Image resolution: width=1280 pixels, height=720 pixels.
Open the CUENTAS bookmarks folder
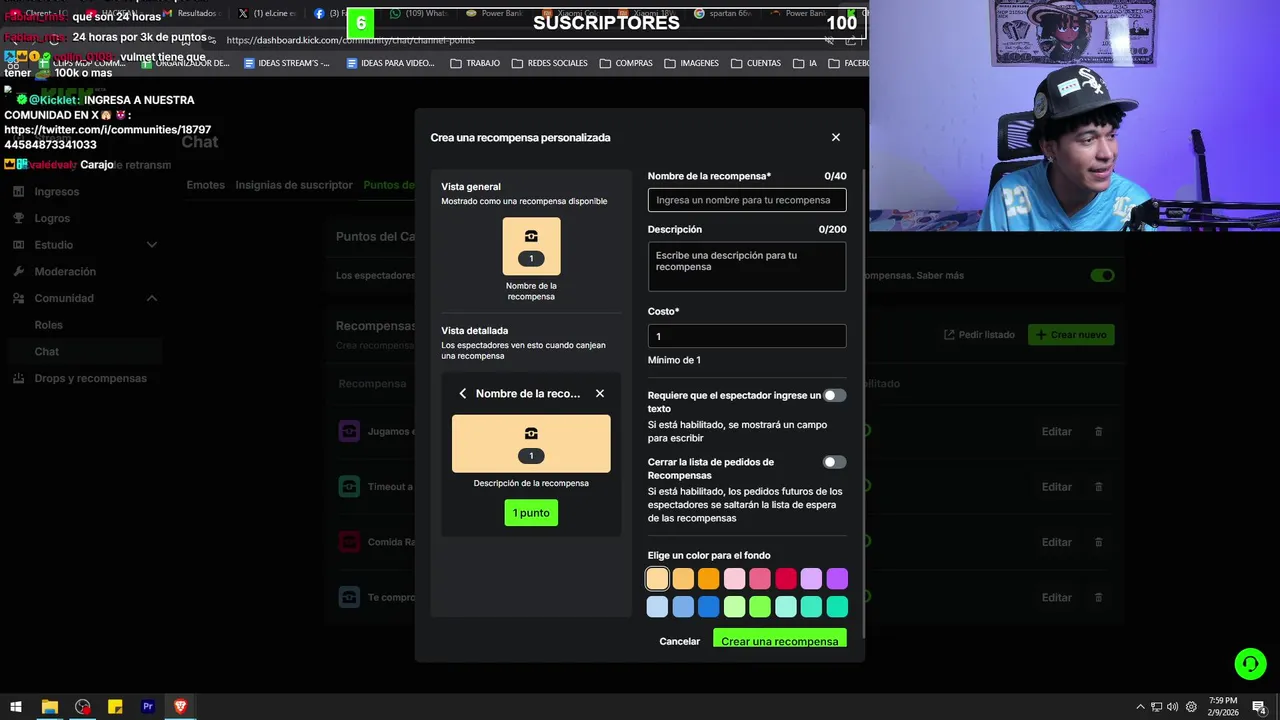(x=756, y=63)
